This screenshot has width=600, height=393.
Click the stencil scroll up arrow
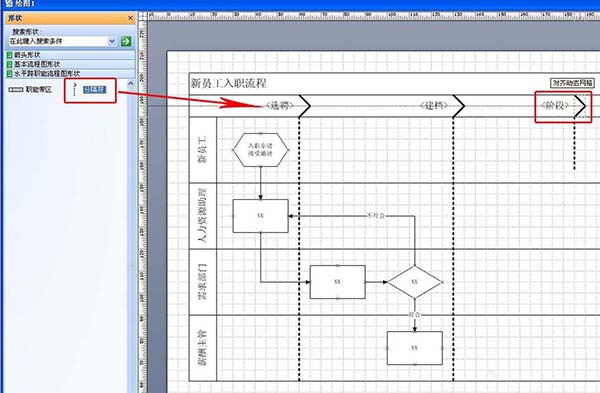pyautogui.click(x=130, y=83)
